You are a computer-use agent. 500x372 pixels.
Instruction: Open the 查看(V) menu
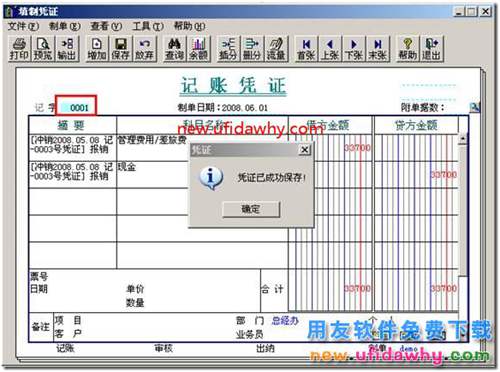[106, 26]
